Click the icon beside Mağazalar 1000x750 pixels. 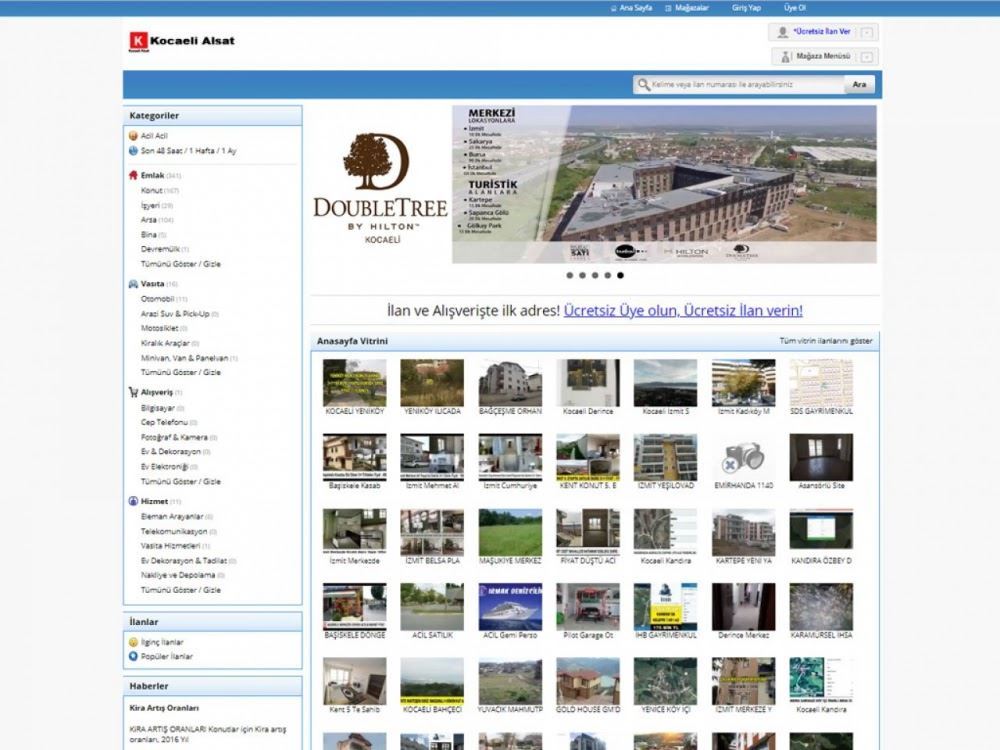point(668,8)
